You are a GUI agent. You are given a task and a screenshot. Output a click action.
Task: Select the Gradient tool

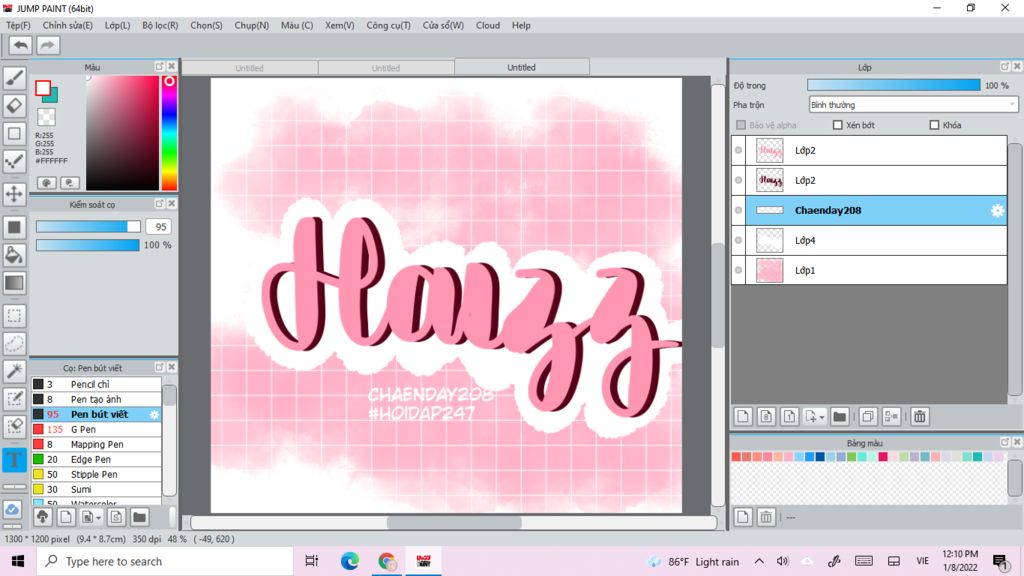tap(14, 283)
